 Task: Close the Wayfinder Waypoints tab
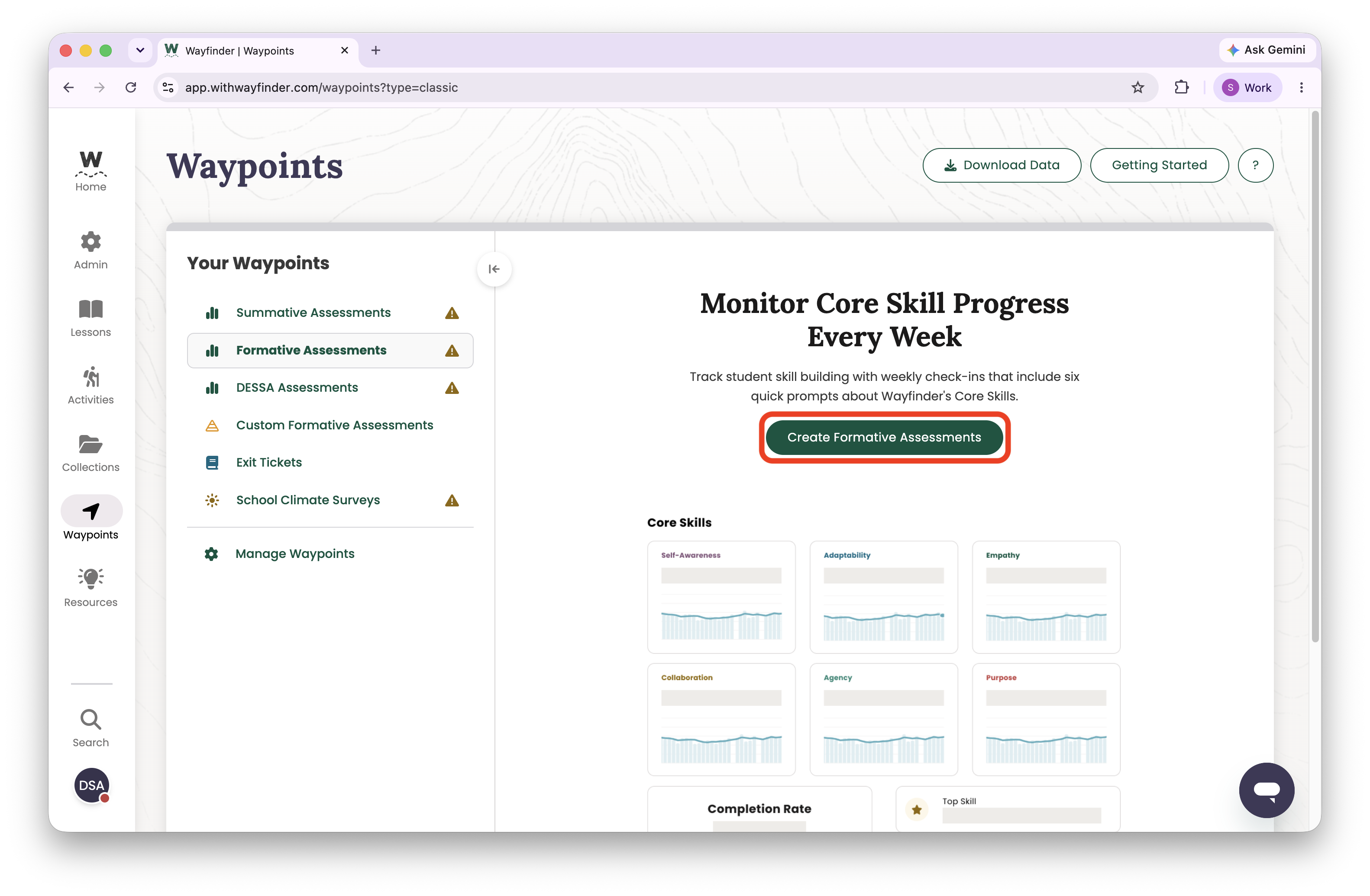(x=344, y=51)
